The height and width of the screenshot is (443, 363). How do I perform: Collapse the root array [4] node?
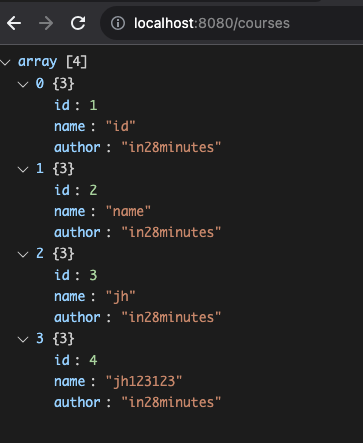[x=6, y=62]
